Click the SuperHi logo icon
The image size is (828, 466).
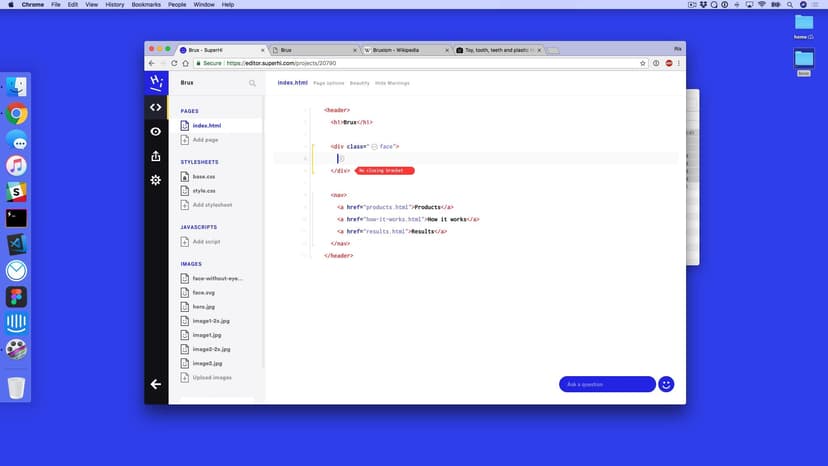(x=156, y=82)
